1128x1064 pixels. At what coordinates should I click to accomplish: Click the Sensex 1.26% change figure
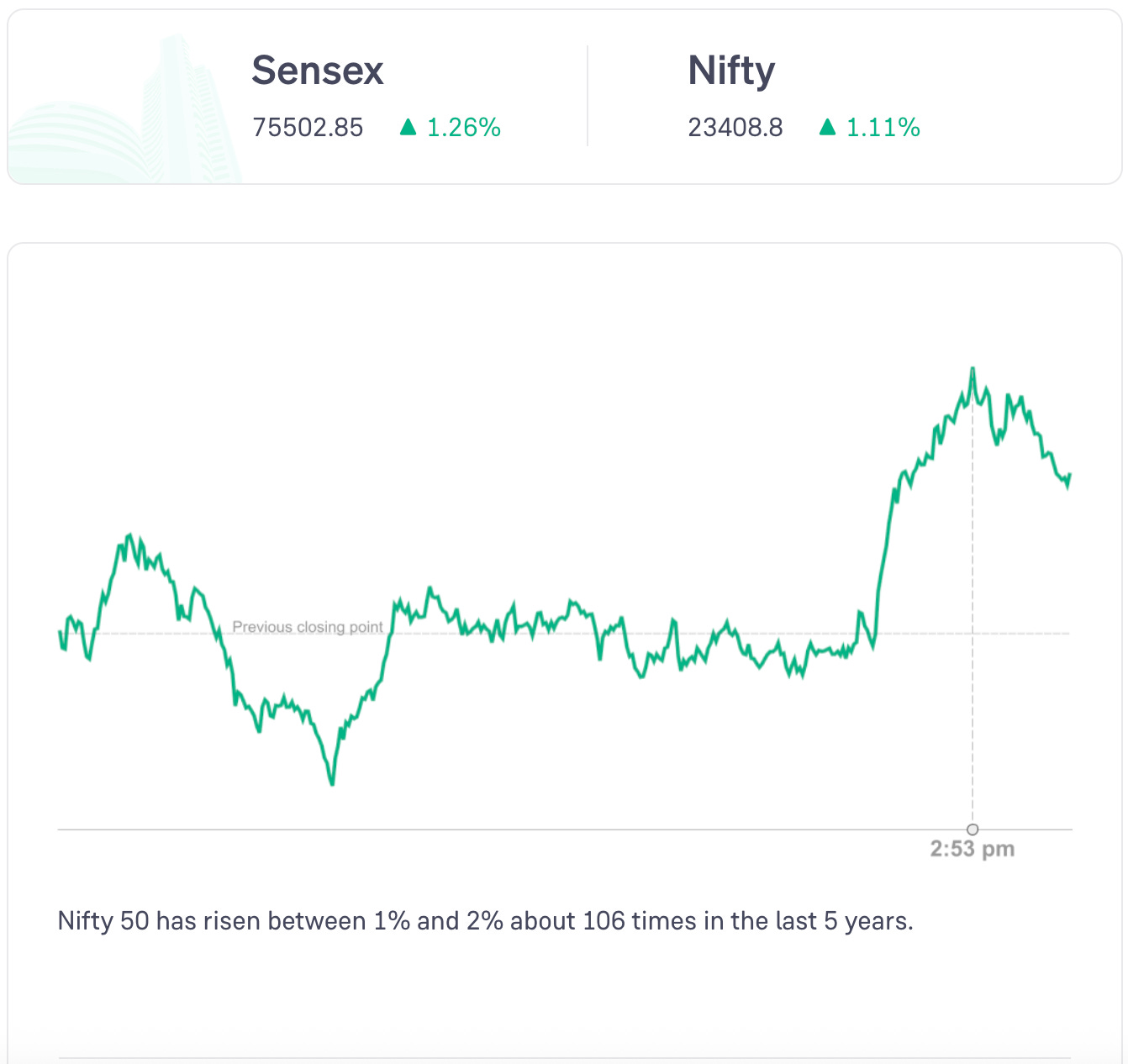(x=464, y=128)
